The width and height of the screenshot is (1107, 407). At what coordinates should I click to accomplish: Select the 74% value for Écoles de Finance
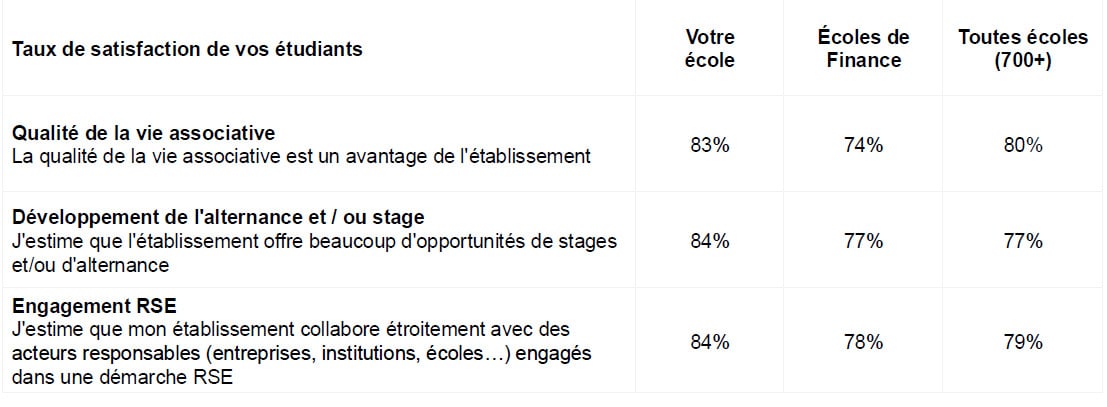click(863, 145)
